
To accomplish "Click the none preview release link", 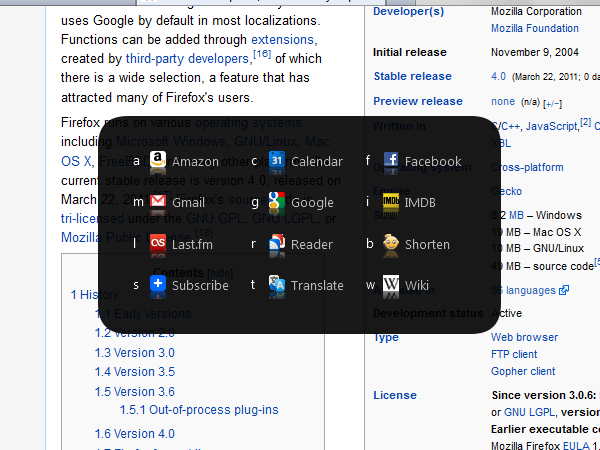I will point(503,101).
